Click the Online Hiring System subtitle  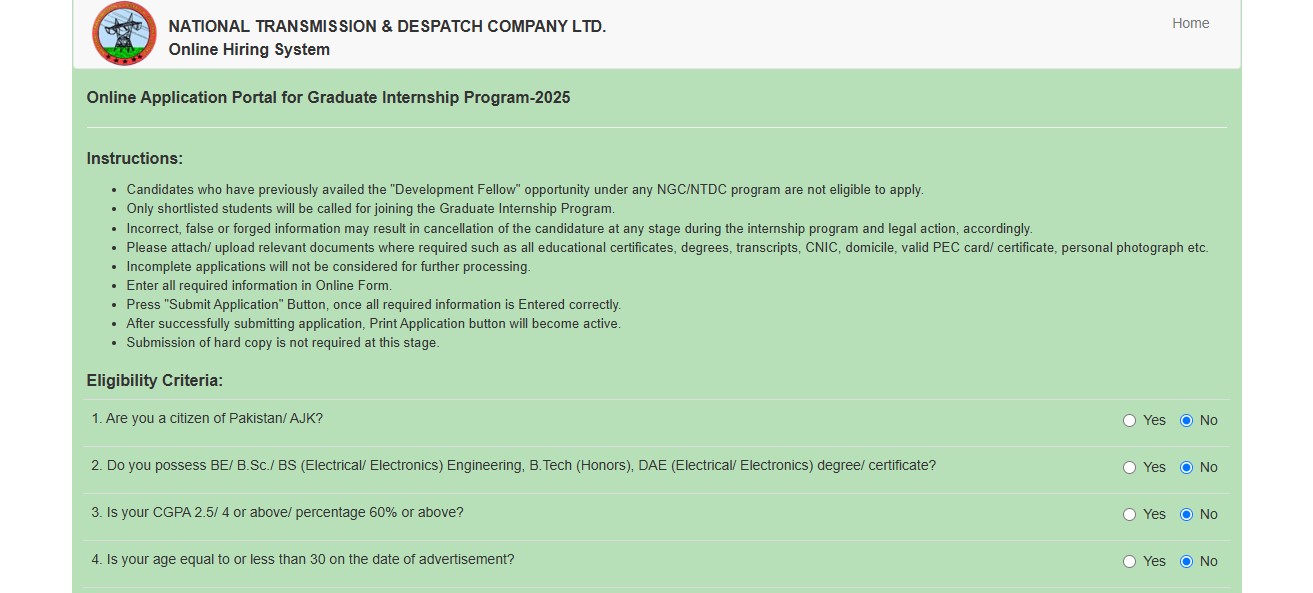tap(249, 50)
